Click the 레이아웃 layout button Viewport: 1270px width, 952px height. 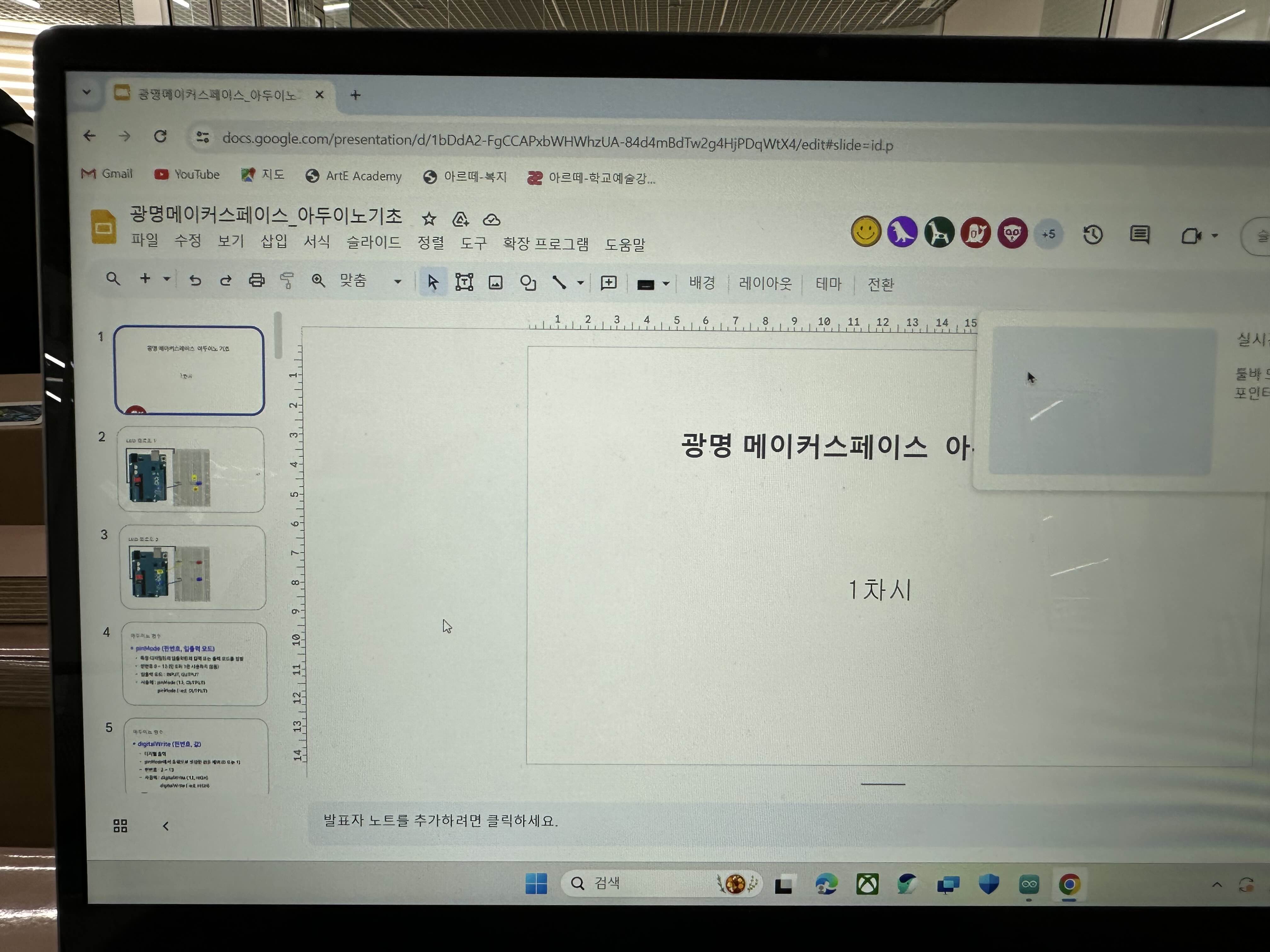click(x=765, y=283)
